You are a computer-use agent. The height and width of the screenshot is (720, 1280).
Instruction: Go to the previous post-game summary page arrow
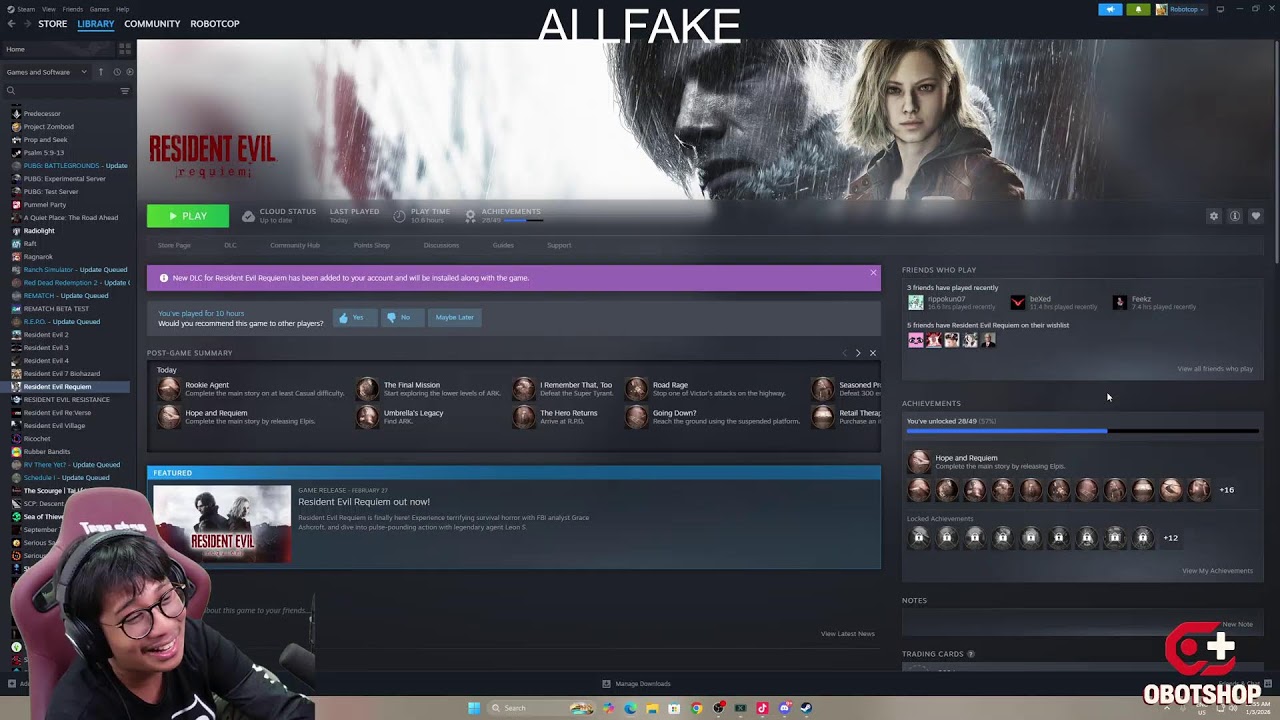pos(844,353)
